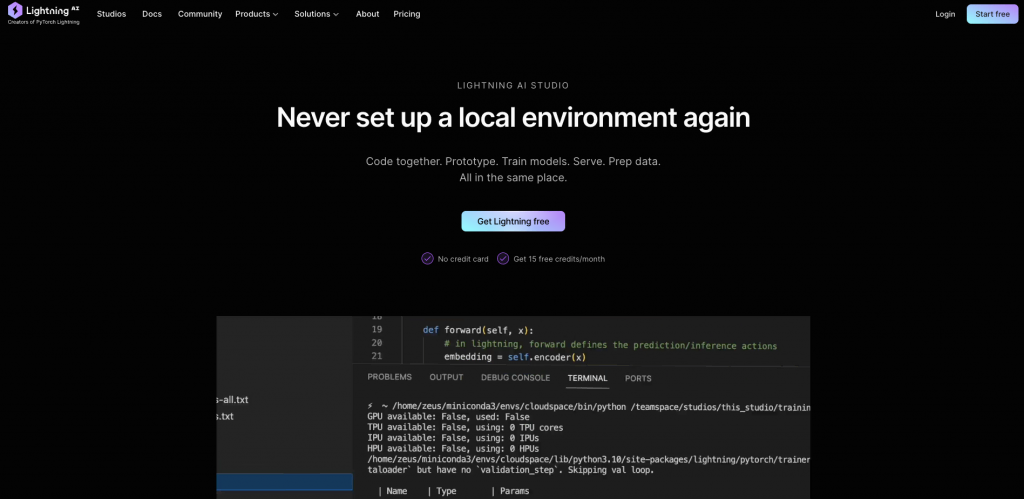
Task: Select the TERMINAL tab
Action: click(x=587, y=378)
